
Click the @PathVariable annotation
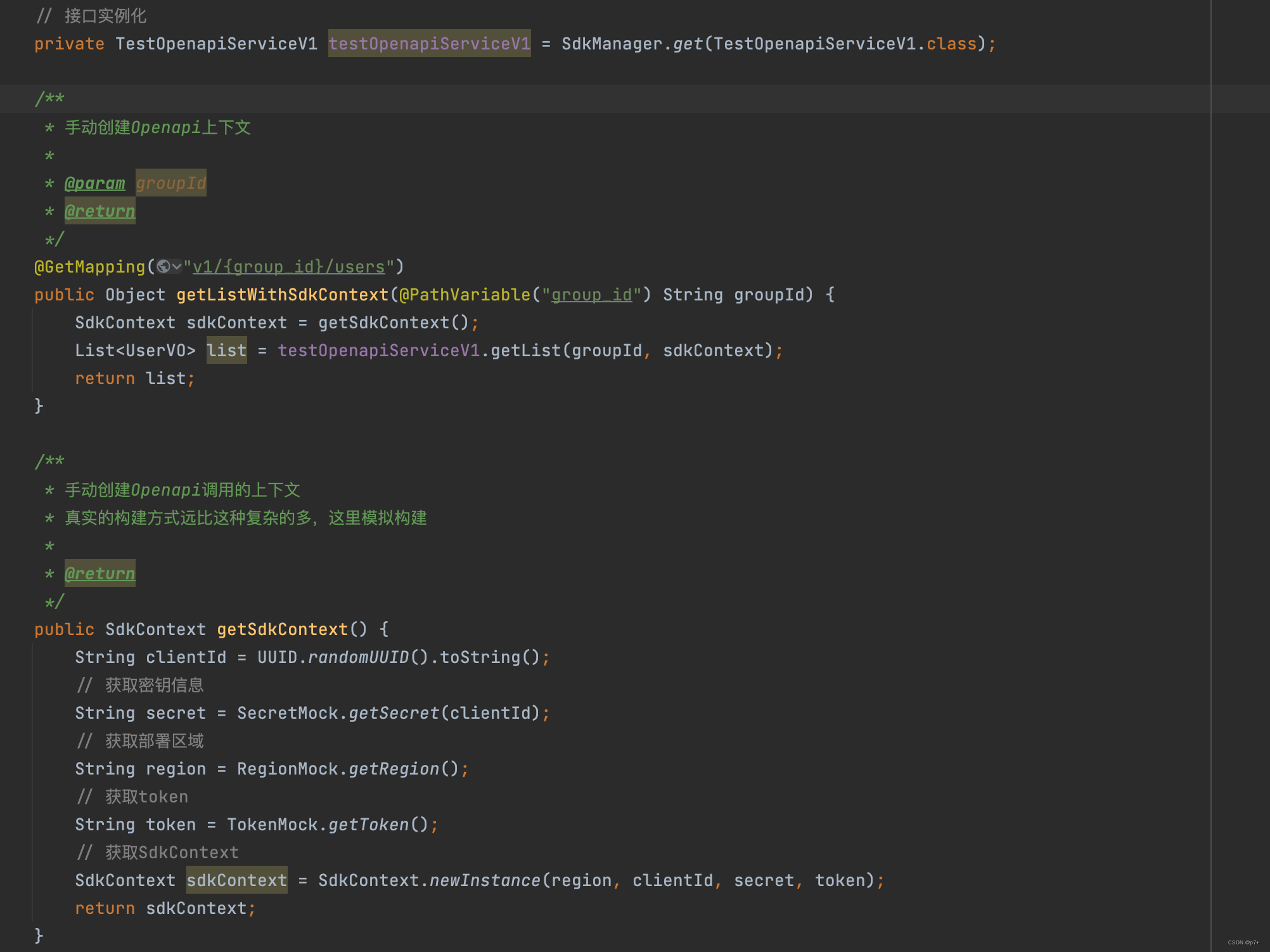(x=465, y=295)
